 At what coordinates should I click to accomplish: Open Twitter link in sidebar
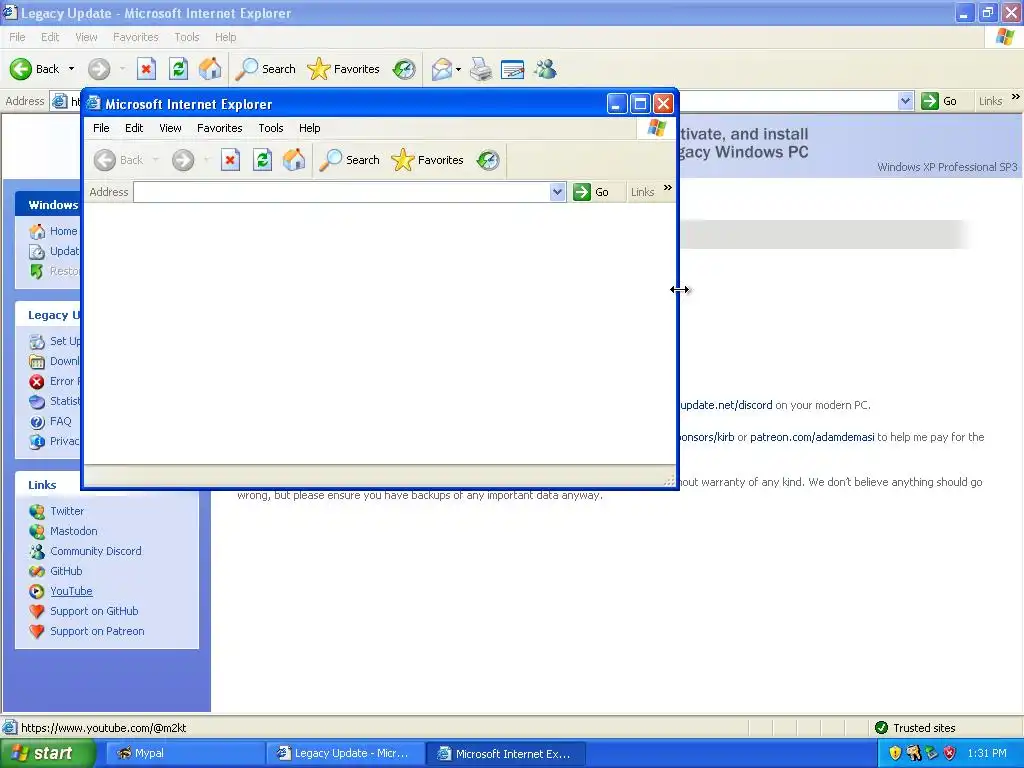[67, 511]
